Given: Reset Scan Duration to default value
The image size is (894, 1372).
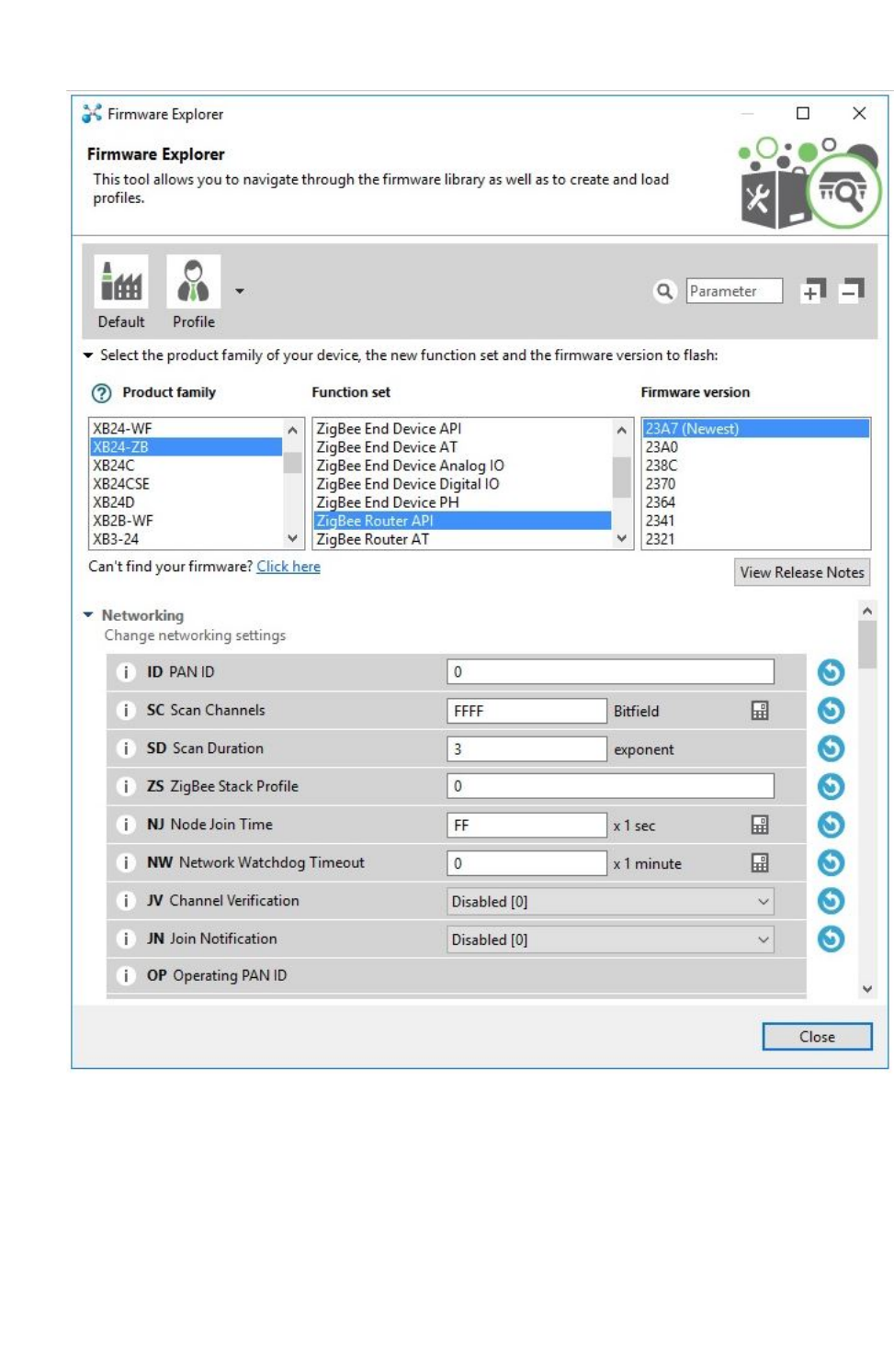Looking at the screenshot, I should click(831, 748).
